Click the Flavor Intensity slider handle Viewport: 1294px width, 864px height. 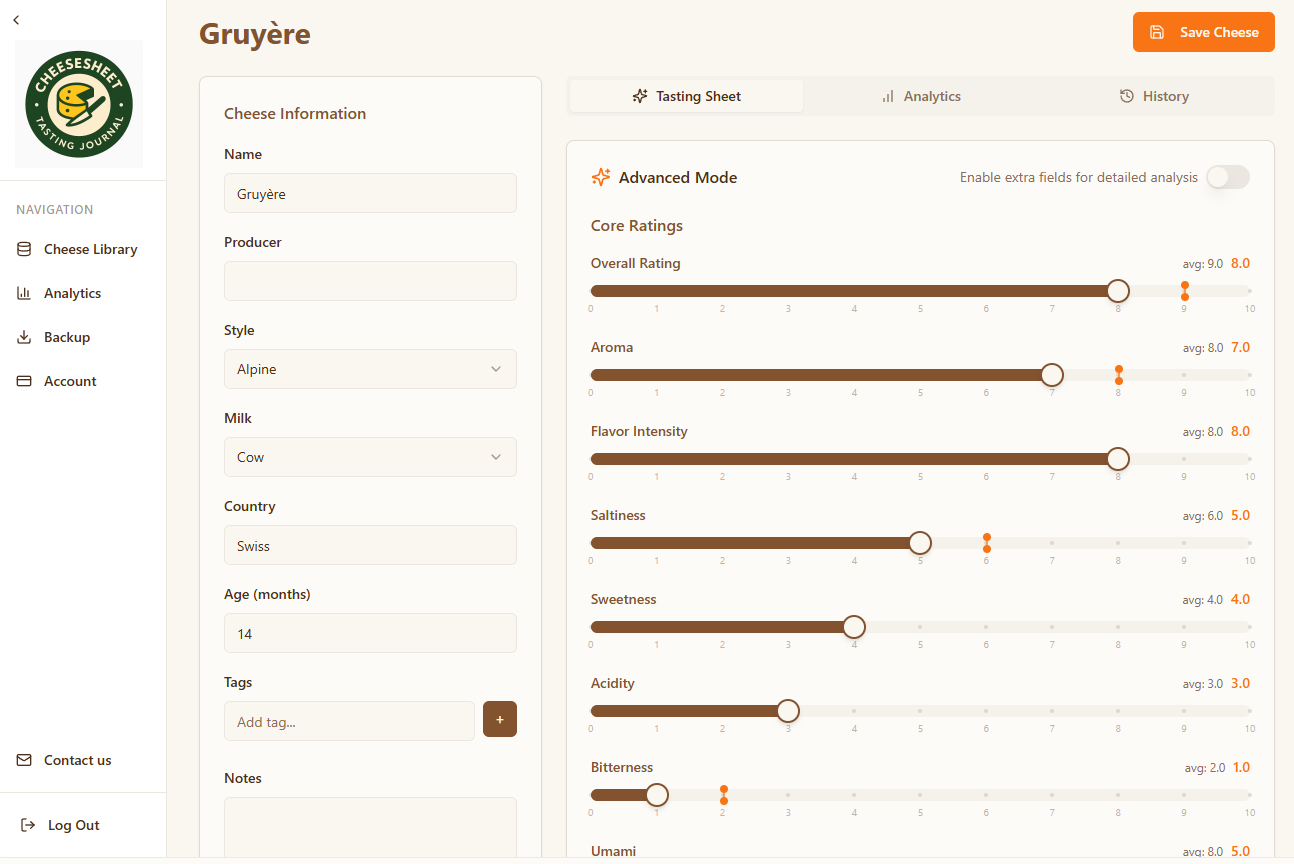click(x=1118, y=459)
